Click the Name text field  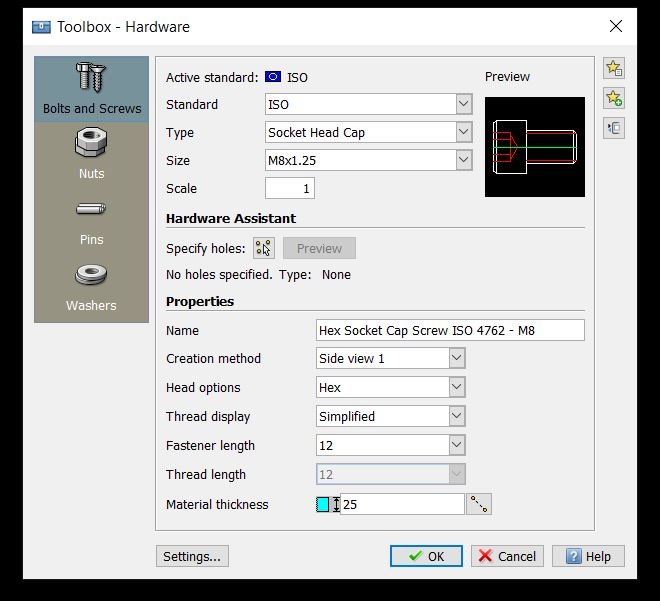point(450,330)
